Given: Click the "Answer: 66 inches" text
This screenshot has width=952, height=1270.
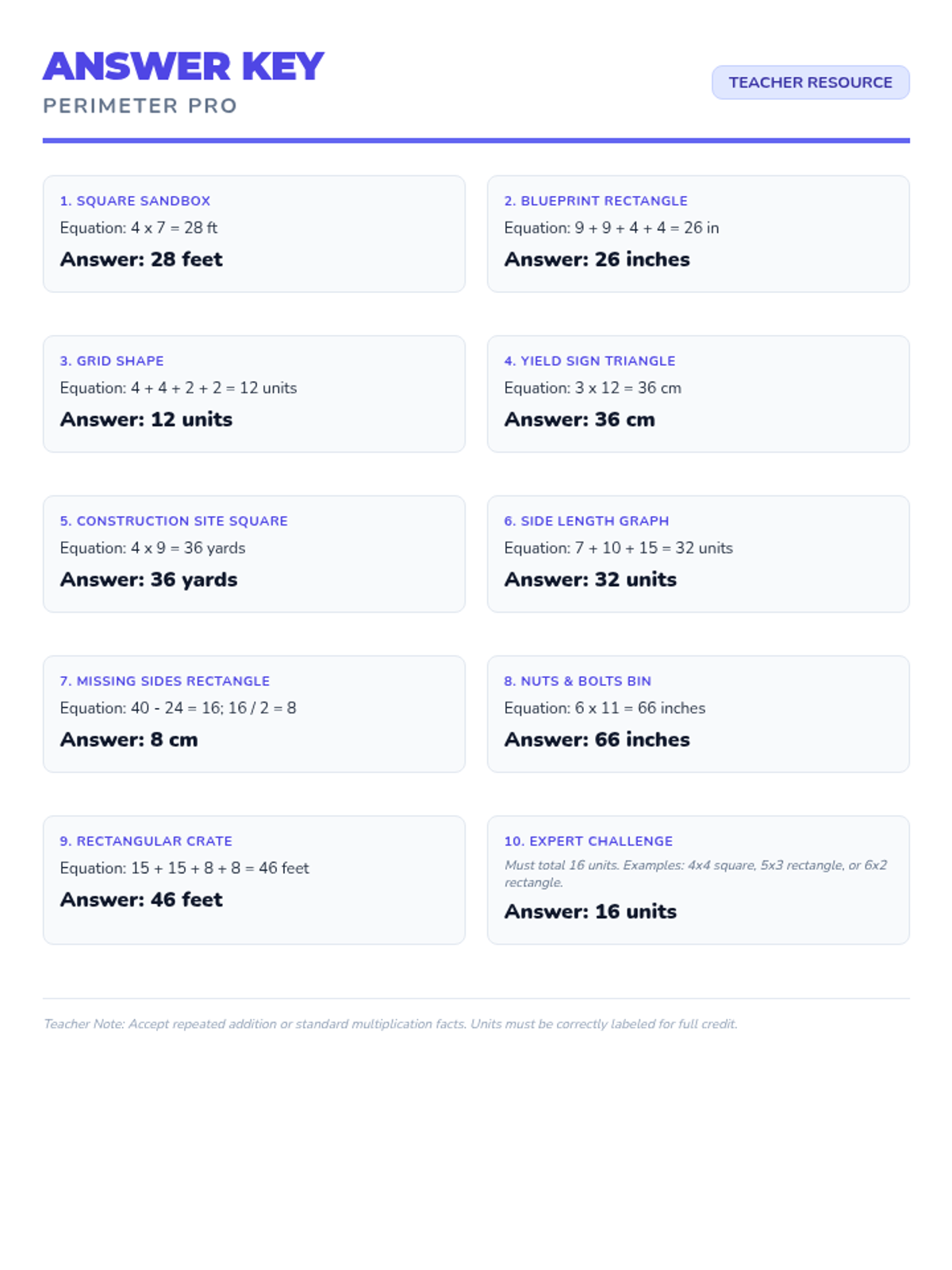Looking at the screenshot, I should (597, 740).
